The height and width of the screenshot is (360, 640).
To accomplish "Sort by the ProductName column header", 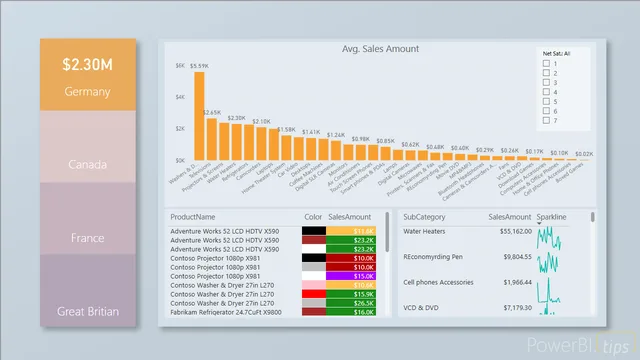I will point(193,217).
